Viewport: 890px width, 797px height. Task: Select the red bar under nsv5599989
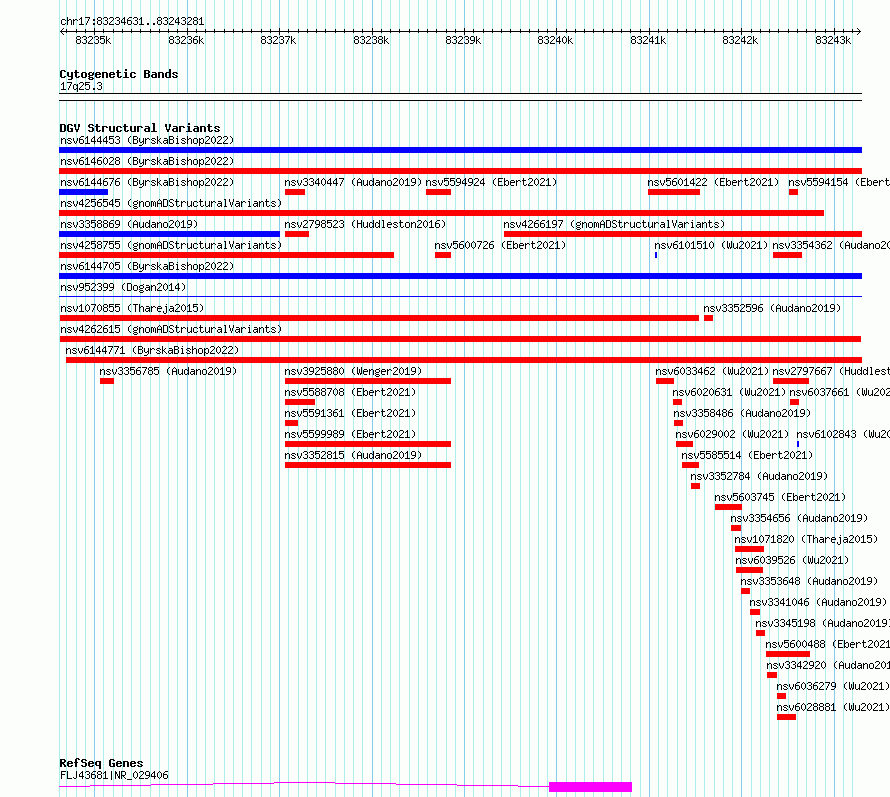(x=368, y=444)
